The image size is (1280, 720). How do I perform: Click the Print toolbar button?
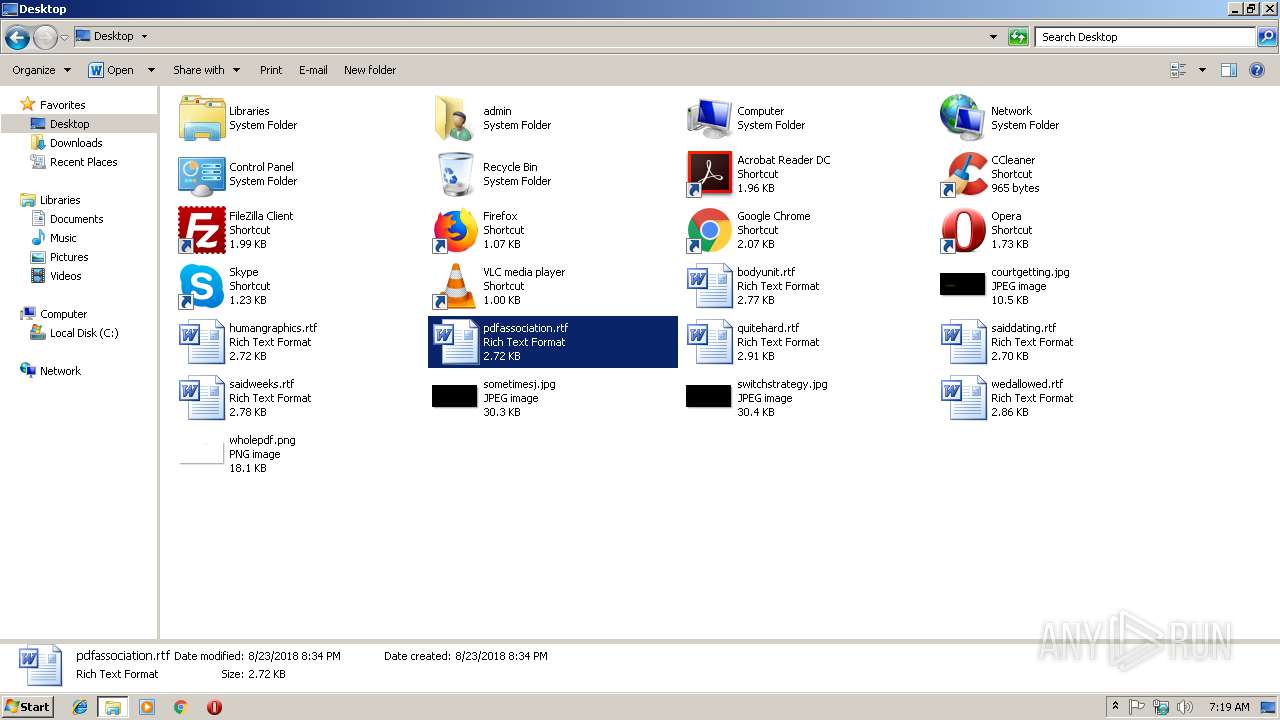271,70
